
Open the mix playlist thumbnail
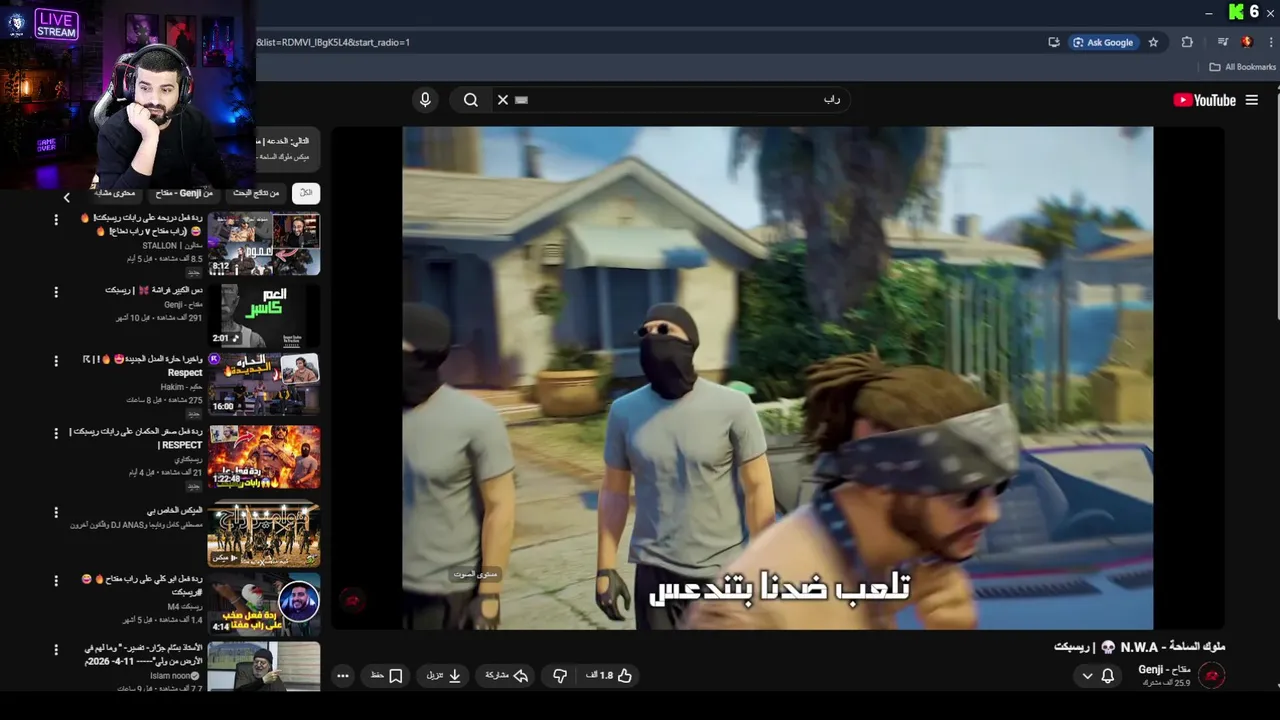264,533
